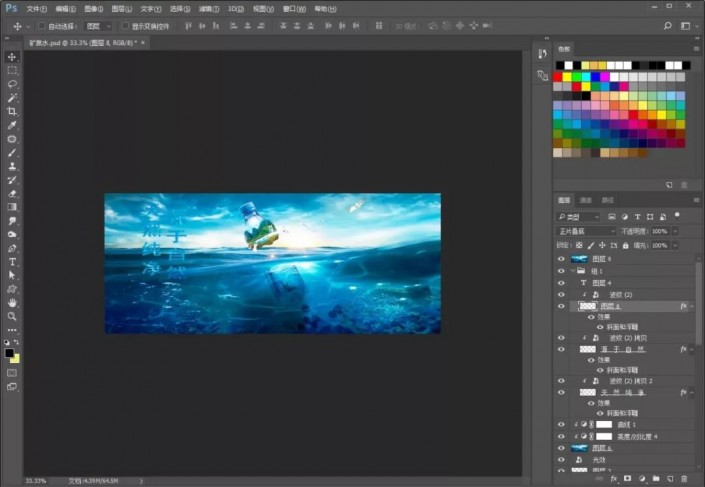Enable the 显示变换控件 checkbox
Image resolution: width=705 pixels, height=487 pixels.
[125, 26]
